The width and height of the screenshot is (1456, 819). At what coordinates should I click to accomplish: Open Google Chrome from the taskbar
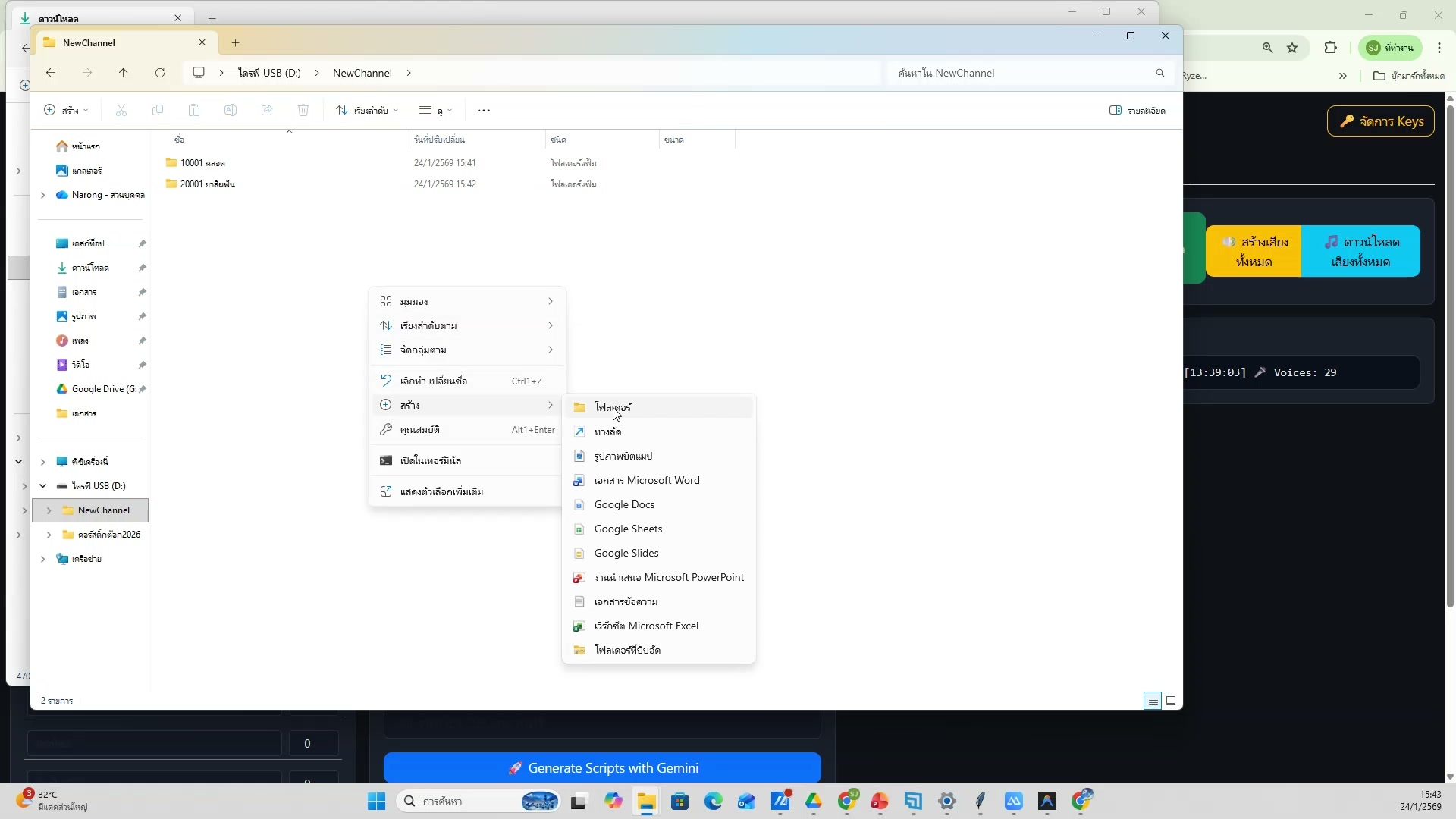[847, 801]
